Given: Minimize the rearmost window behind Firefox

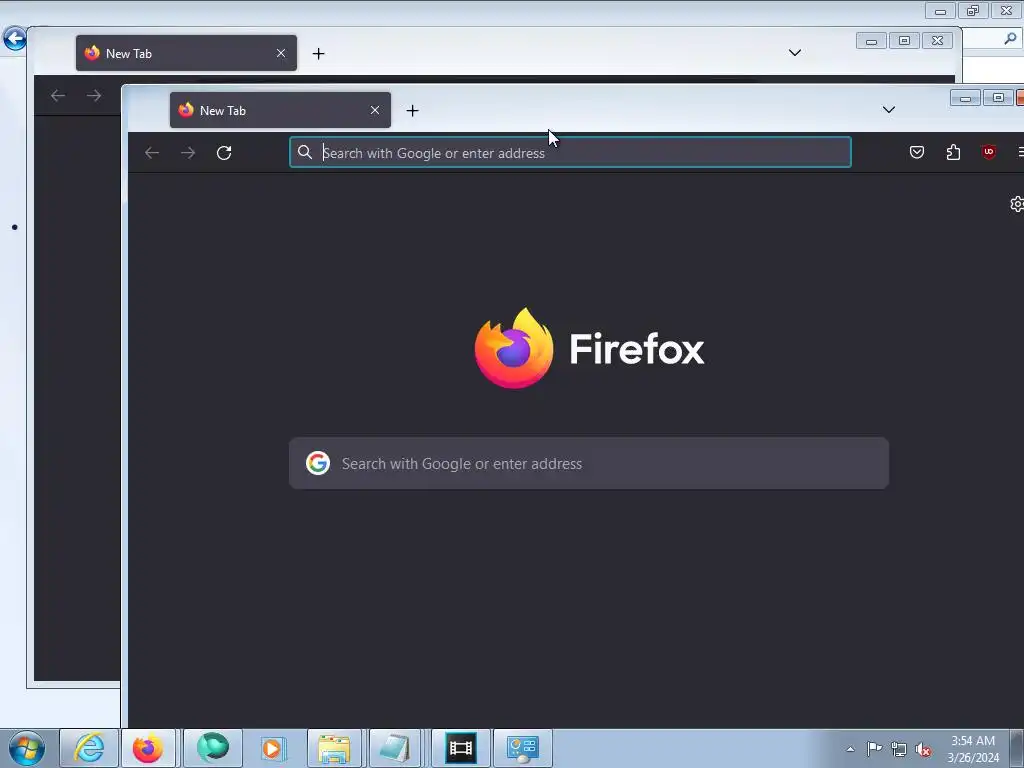Looking at the screenshot, I should click(940, 11).
